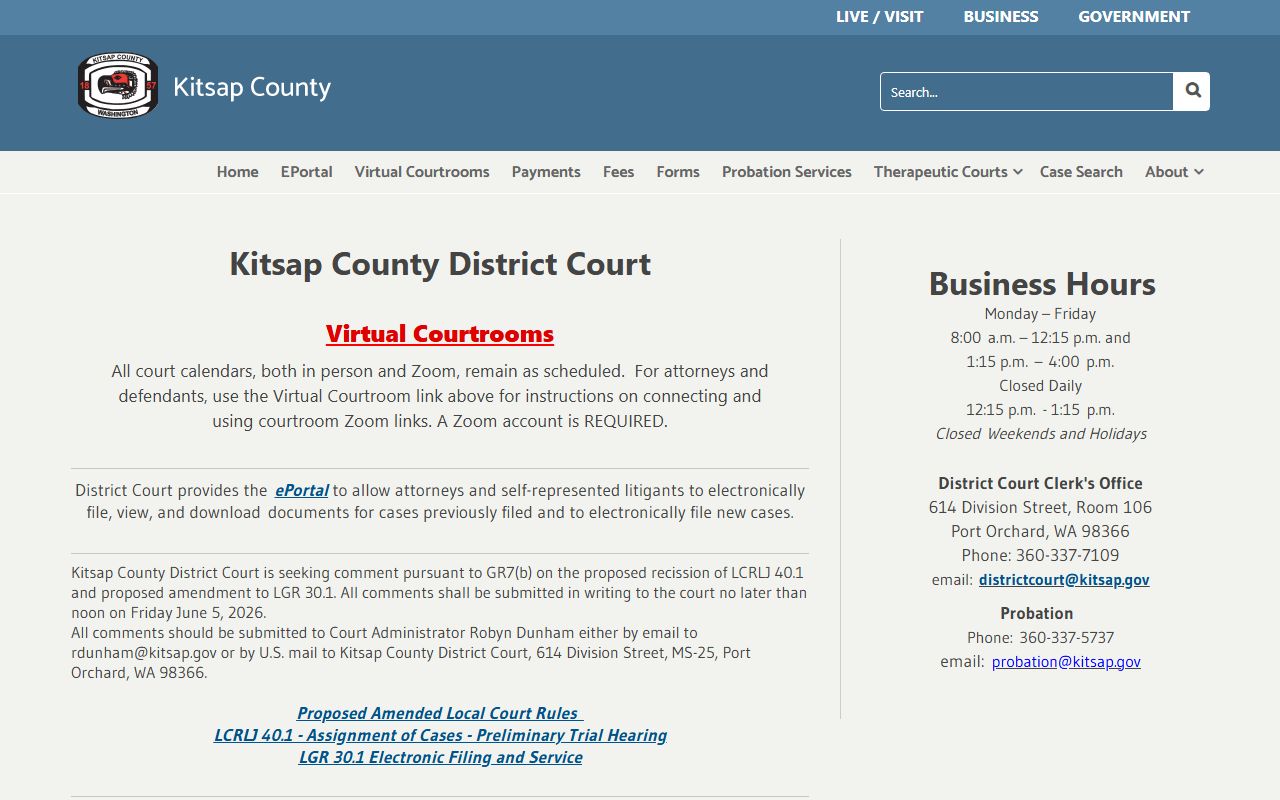Click GOVERNMENT in the top bar
Image resolution: width=1280 pixels, height=800 pixels.
point(1134,17)
